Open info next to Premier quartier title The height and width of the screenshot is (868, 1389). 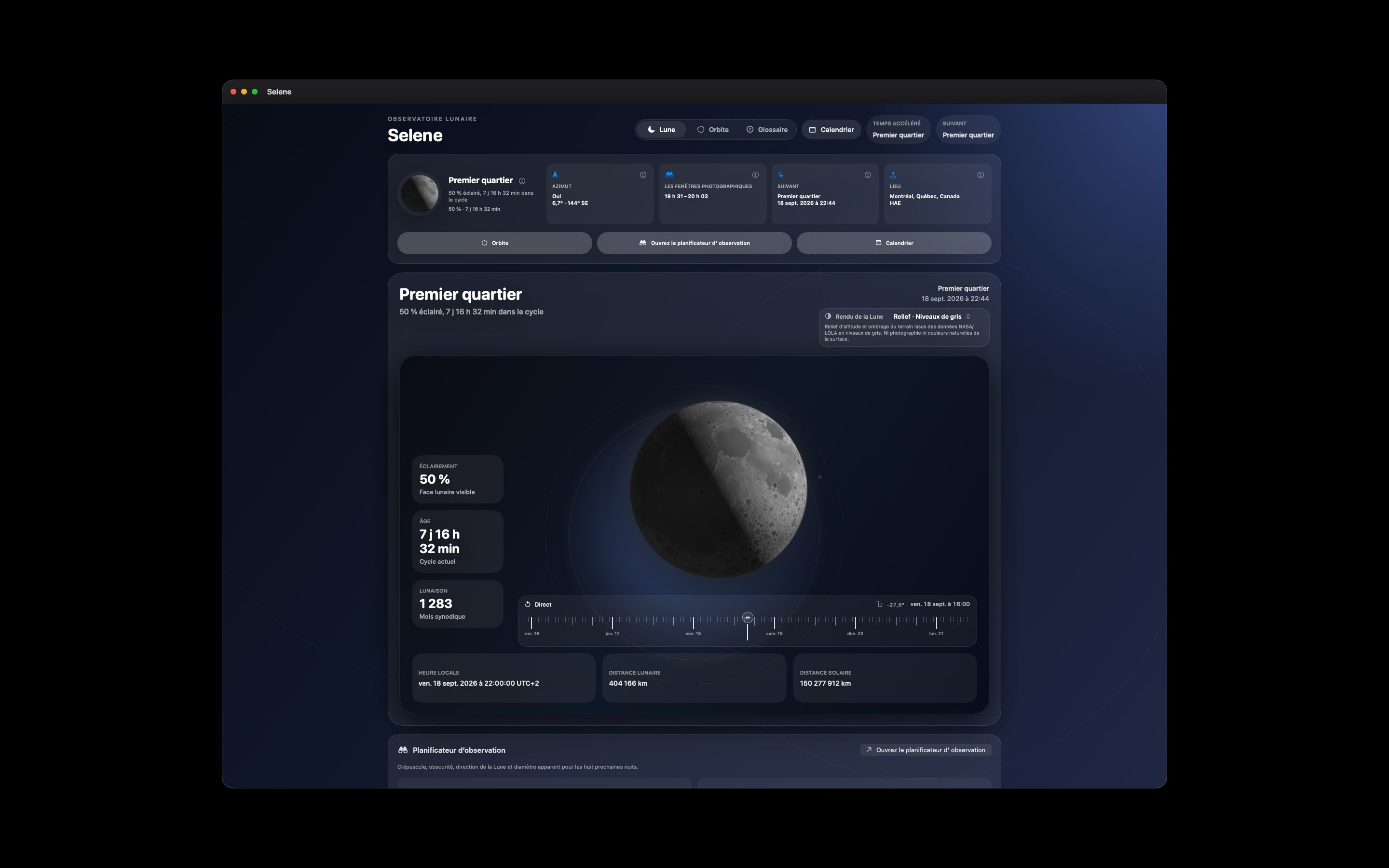pyautogui.click(x=522, y=181)
